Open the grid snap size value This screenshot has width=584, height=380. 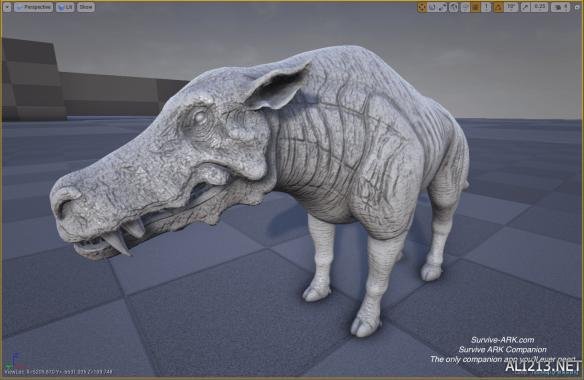(x=486, y=7)
